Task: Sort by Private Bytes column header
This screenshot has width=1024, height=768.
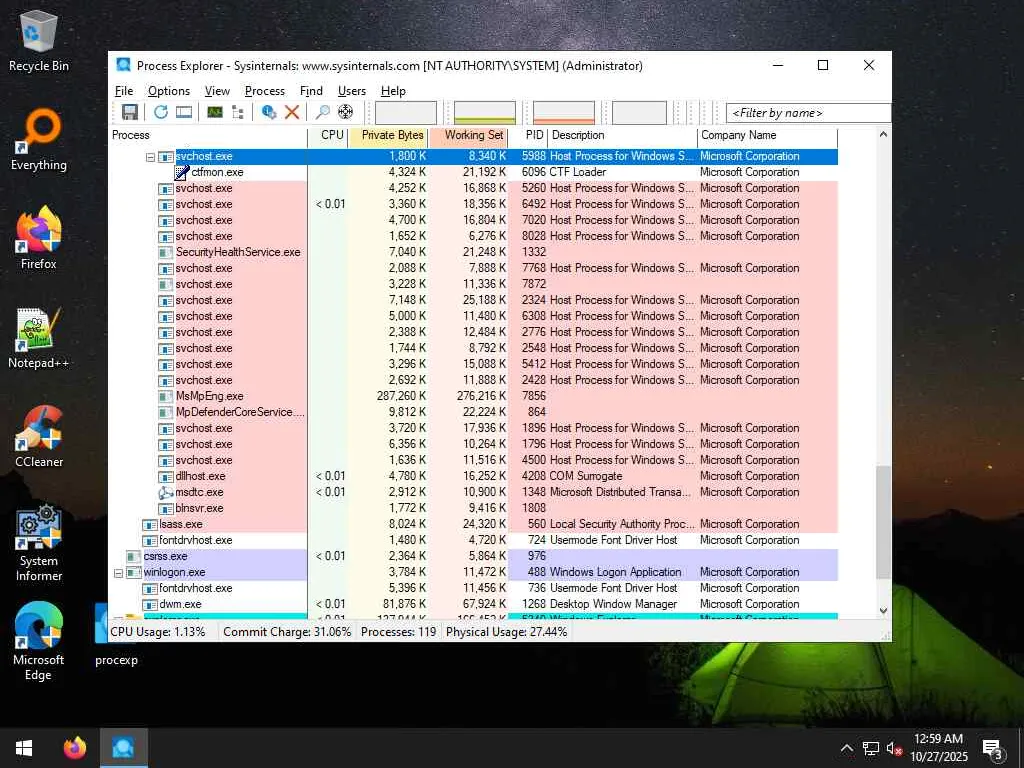Action: pyautogui.click(x=389, y=135)
